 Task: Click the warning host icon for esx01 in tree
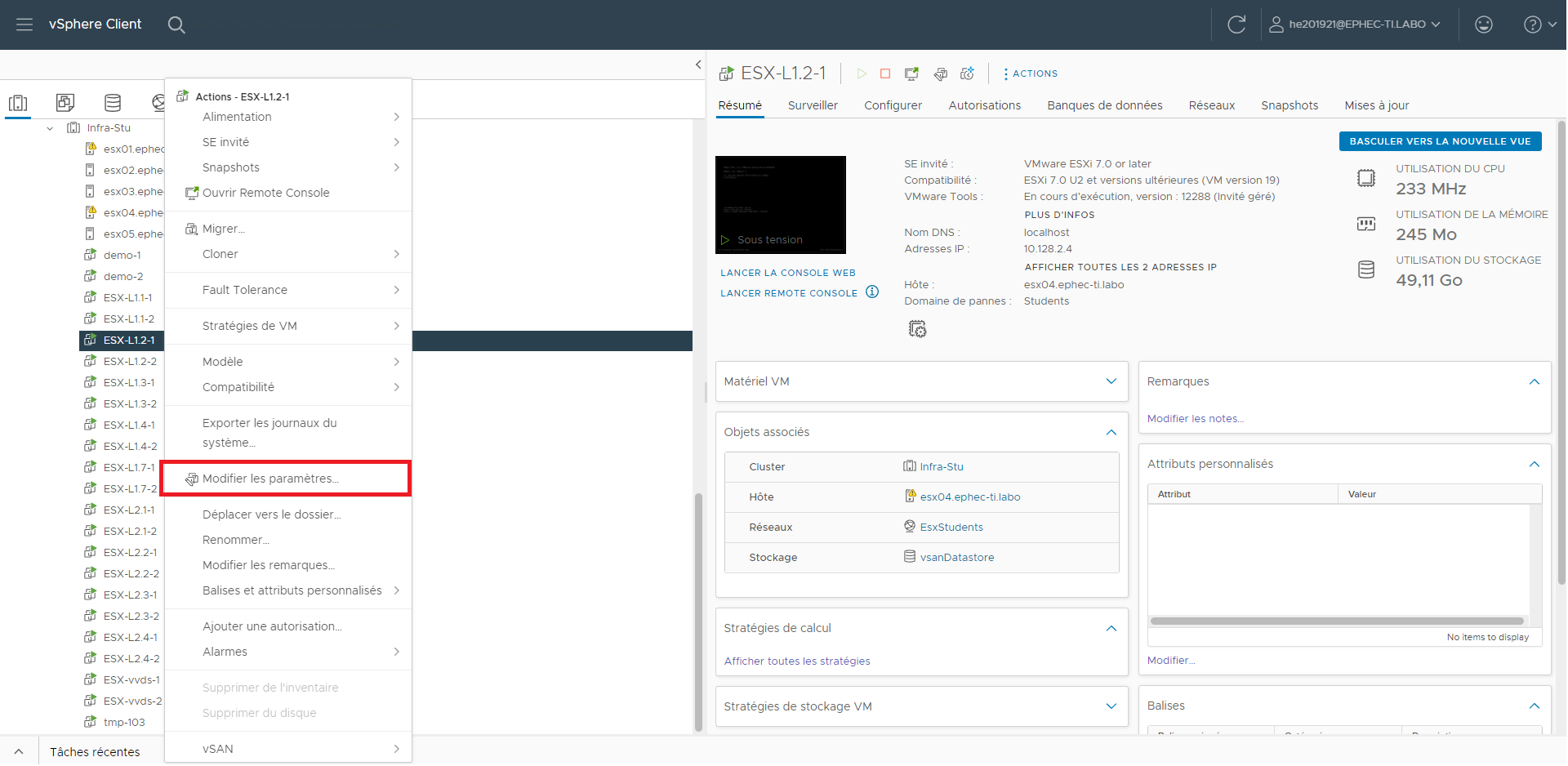point(91,149)
